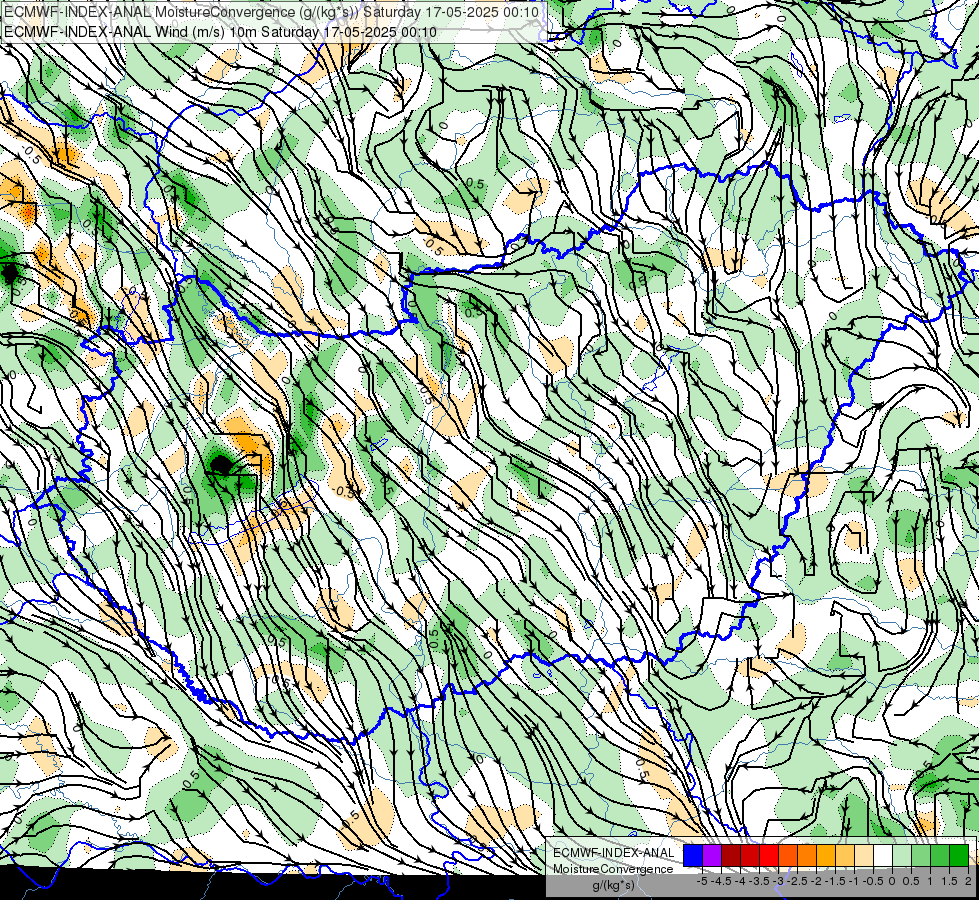The height and width of the screenshot is (900, 979).
Task: Click the blue legend swatch above -5
Action: point(693,856)
